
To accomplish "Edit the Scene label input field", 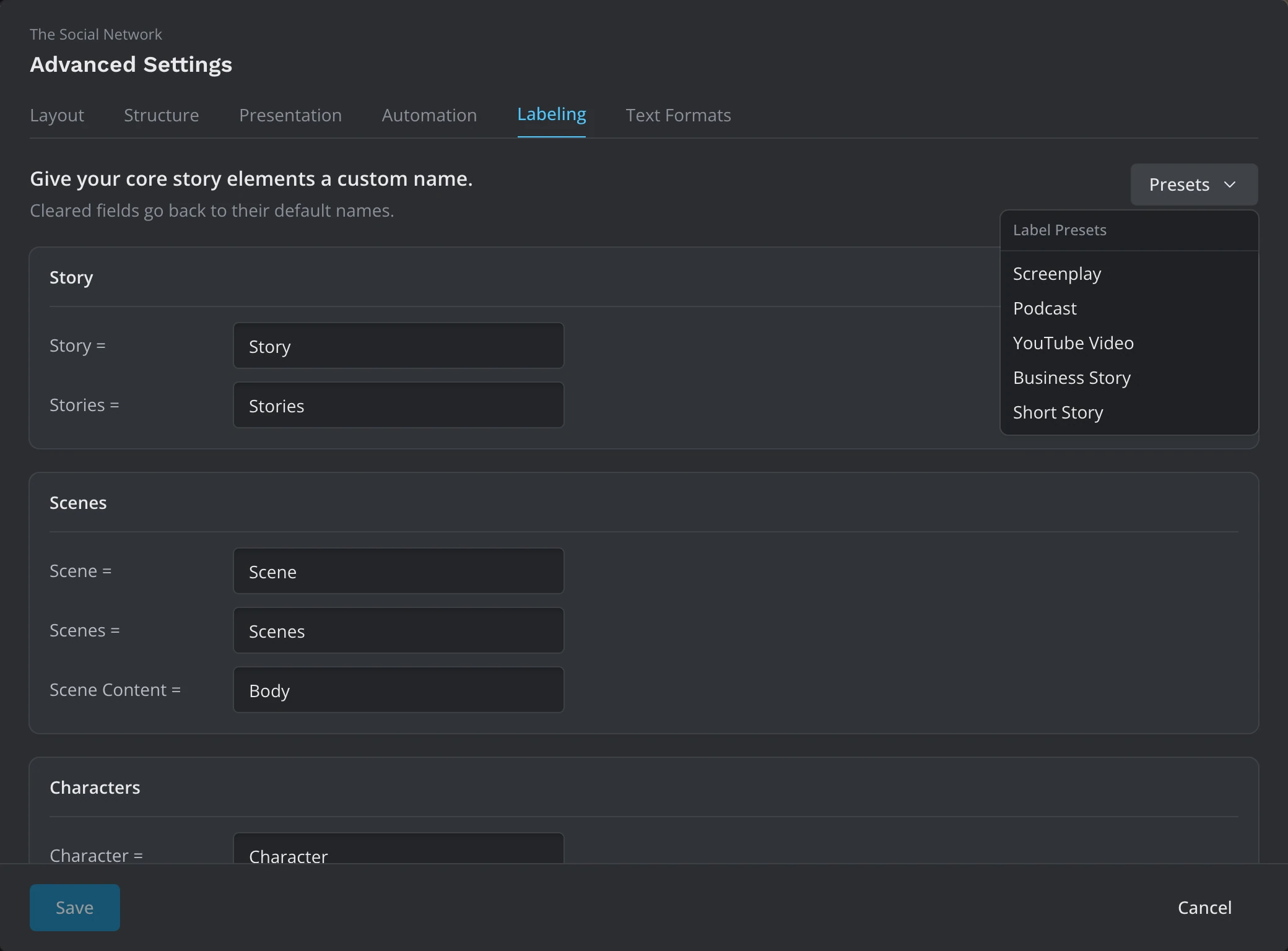I will 398,571.
